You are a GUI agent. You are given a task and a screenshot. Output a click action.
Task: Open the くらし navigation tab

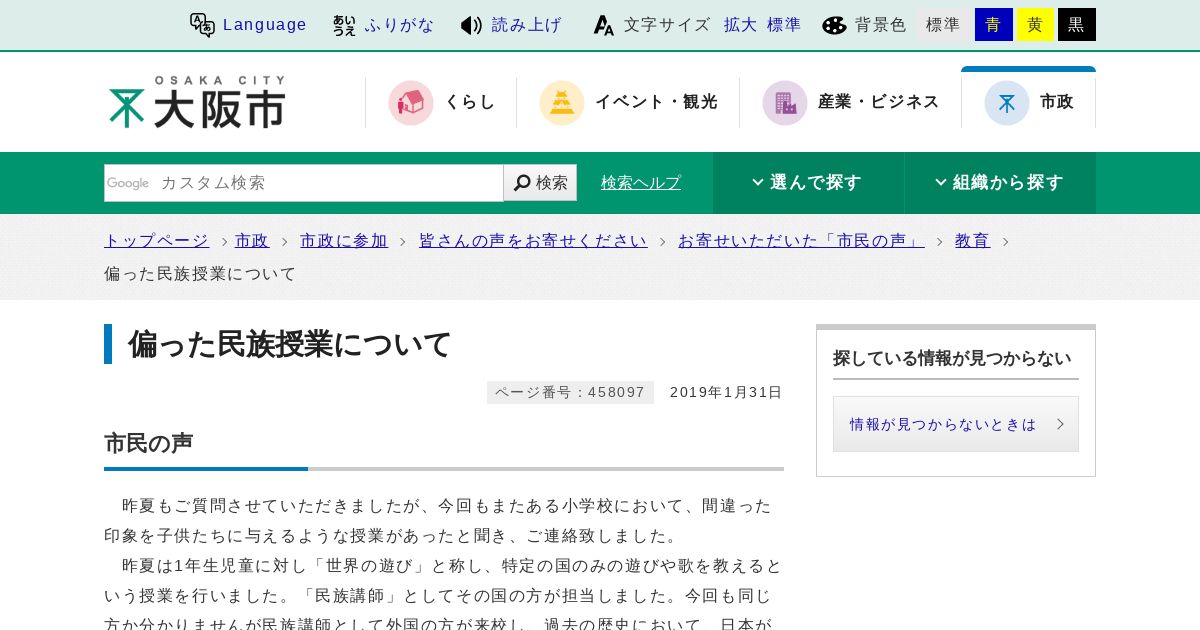pyautogui.click(x=441, y=102)
